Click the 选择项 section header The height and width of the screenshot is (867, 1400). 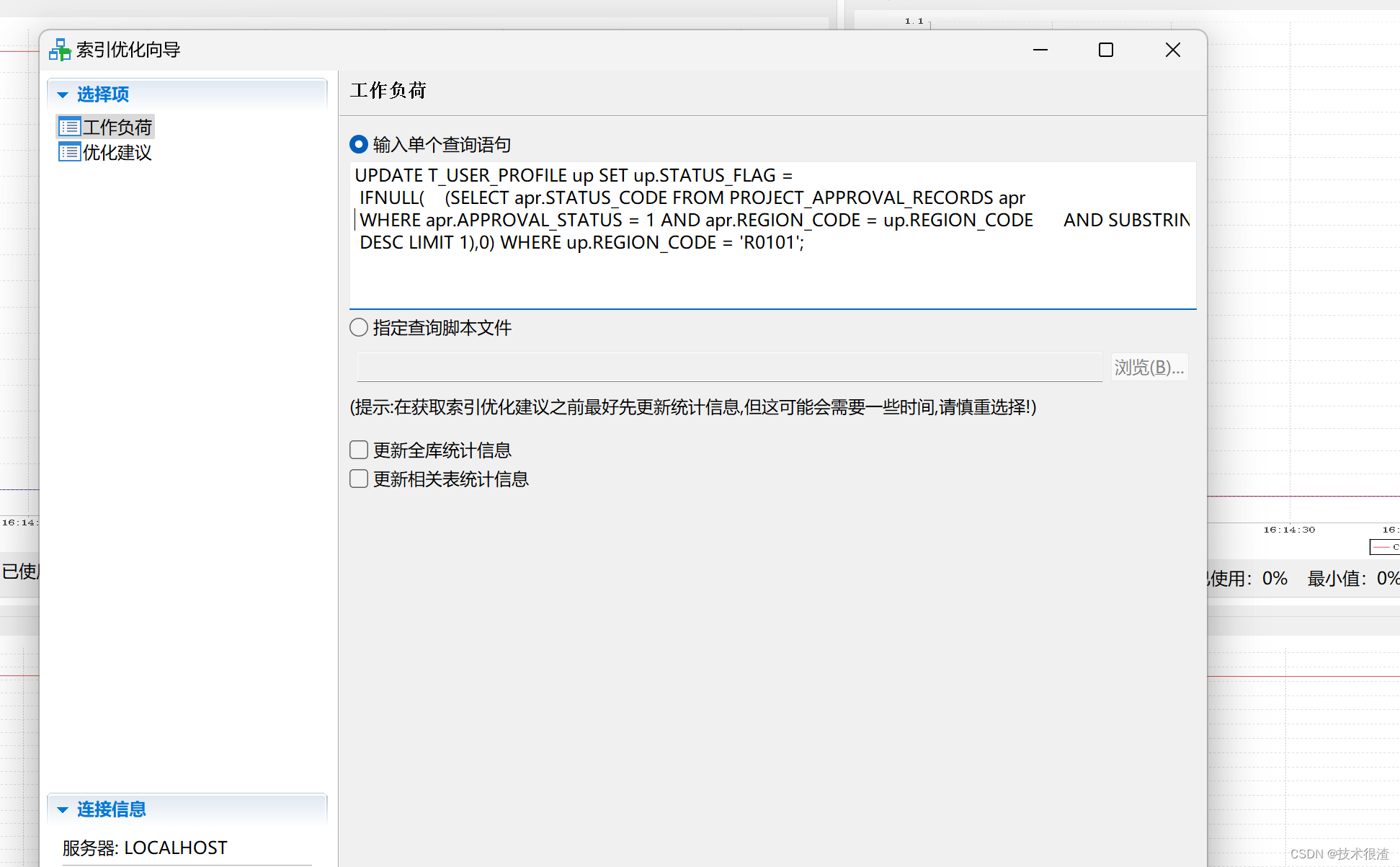point(187,94)
